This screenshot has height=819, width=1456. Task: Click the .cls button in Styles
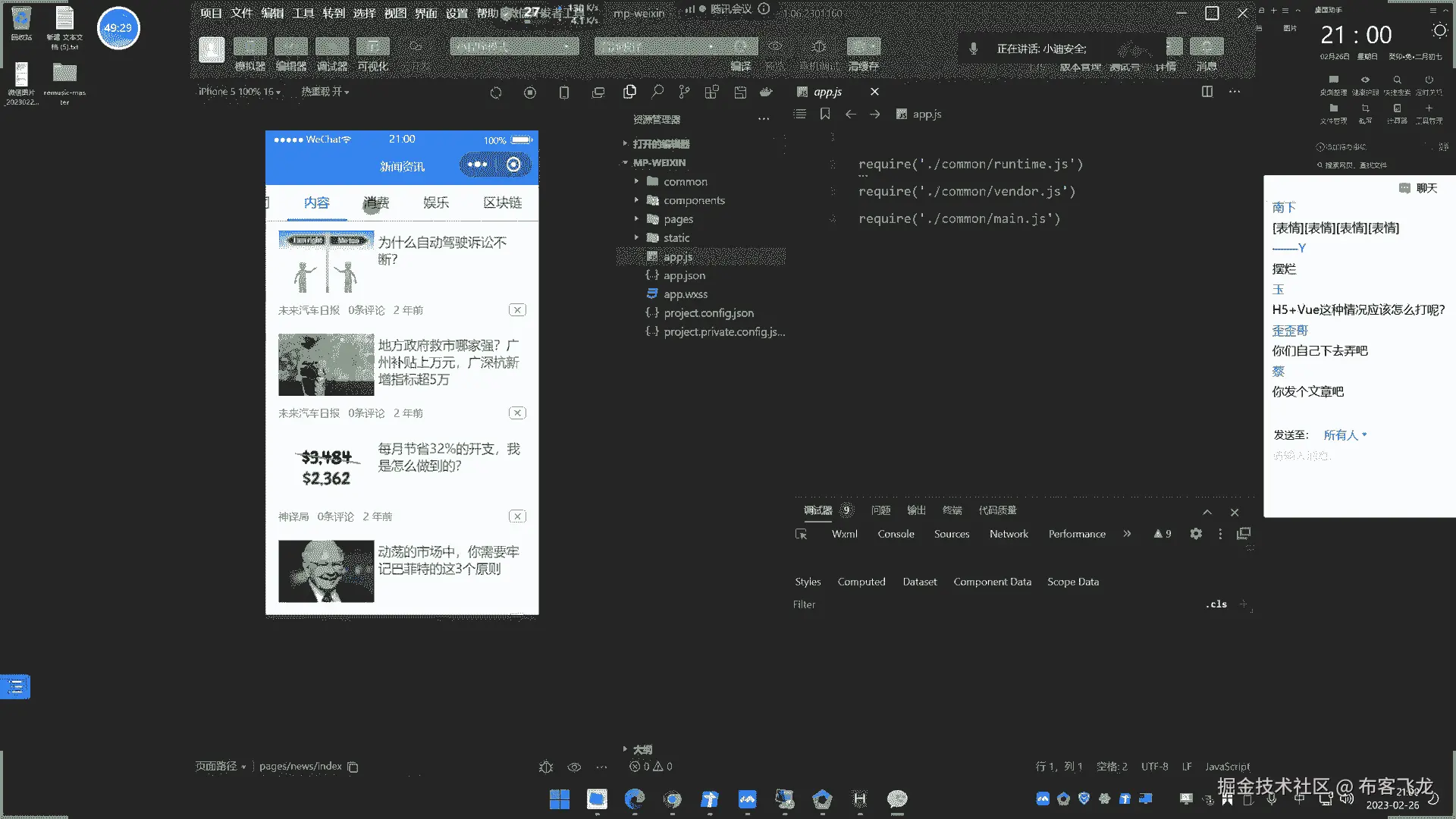click(1217, 604)
